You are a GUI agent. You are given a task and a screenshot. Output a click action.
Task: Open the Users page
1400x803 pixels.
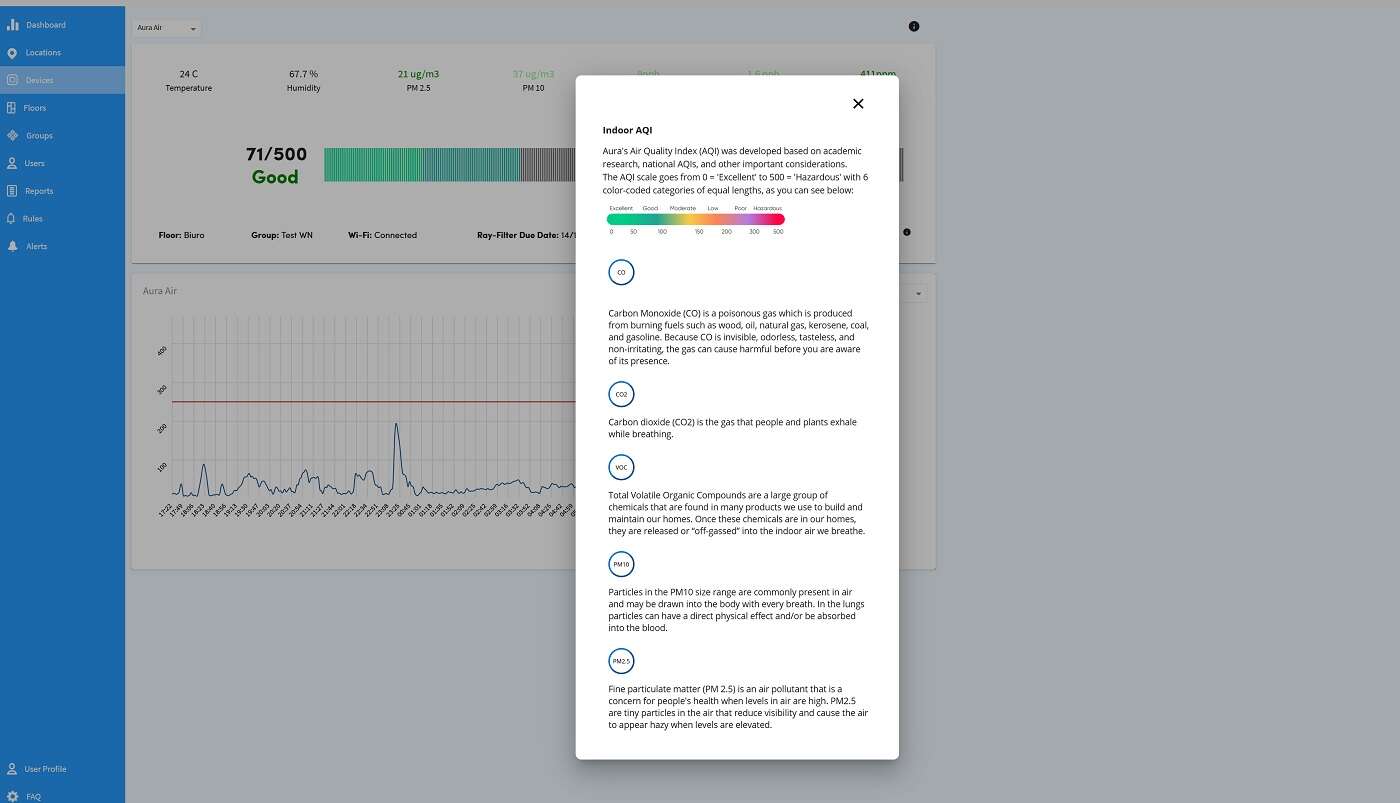click(x=34, y=163)
